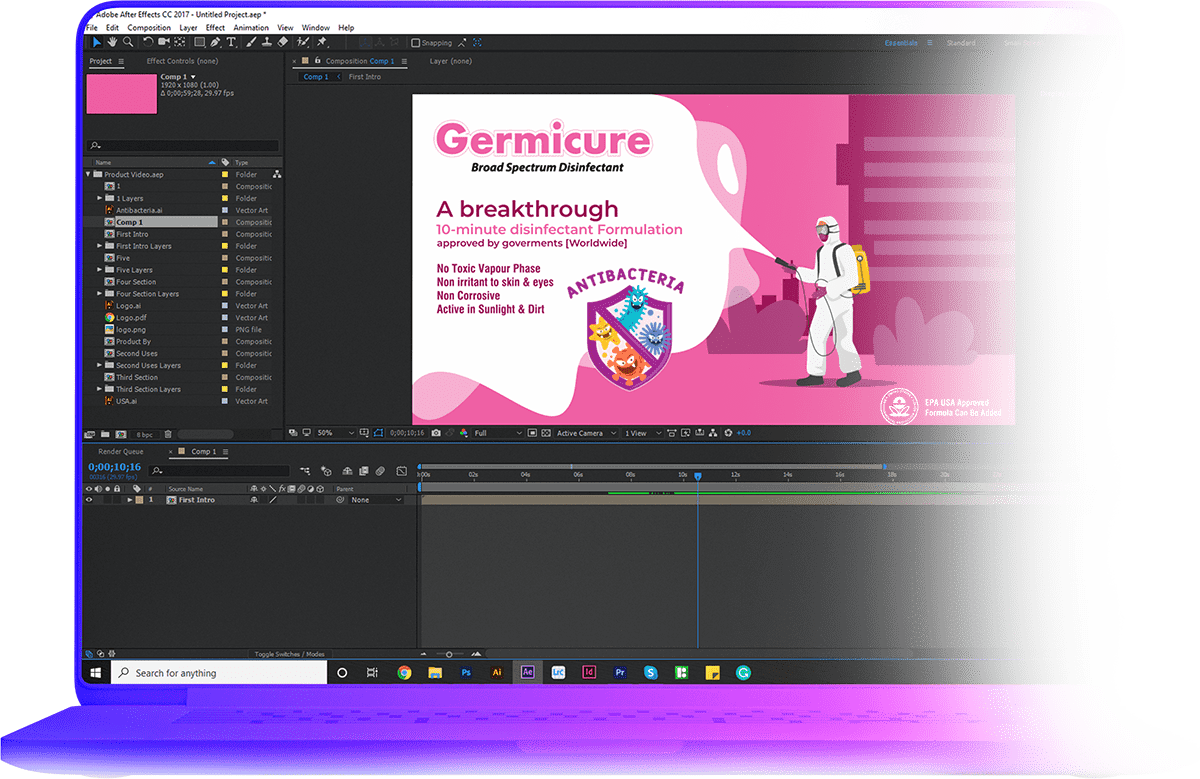The image size is (1200, 779).
Task: Select the Rectangle shape tool
Action: (x=200, y=43)
